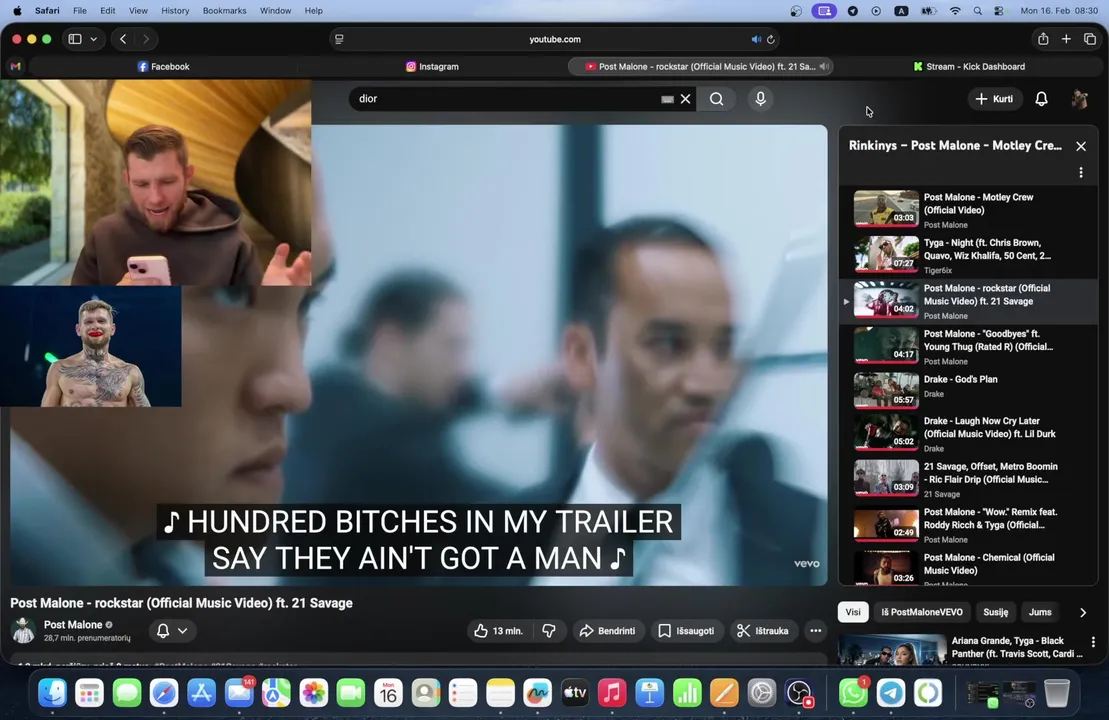Start voice search with microphone icon
Viewport: 1109px width, 720px height.
click(x=760, y=99)
